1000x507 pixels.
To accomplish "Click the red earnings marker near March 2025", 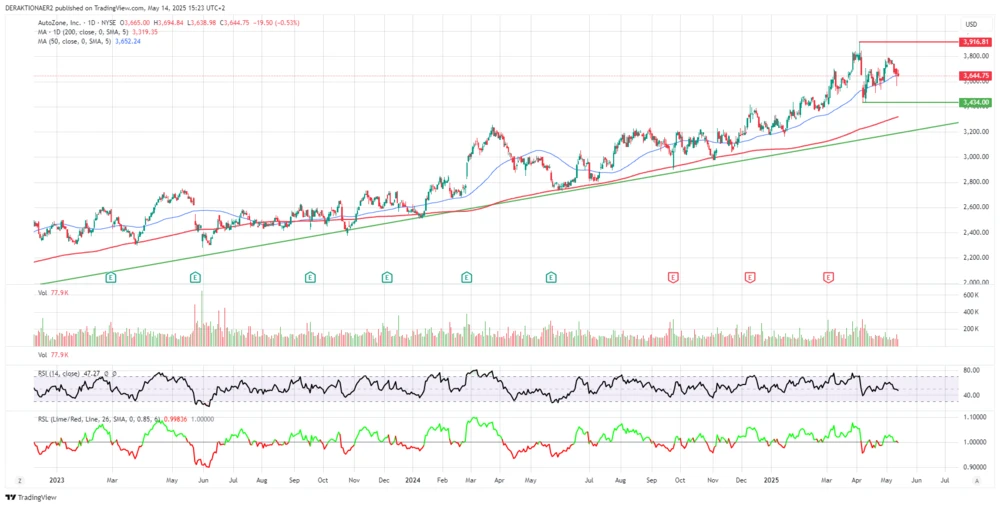I will pos(828,276).
